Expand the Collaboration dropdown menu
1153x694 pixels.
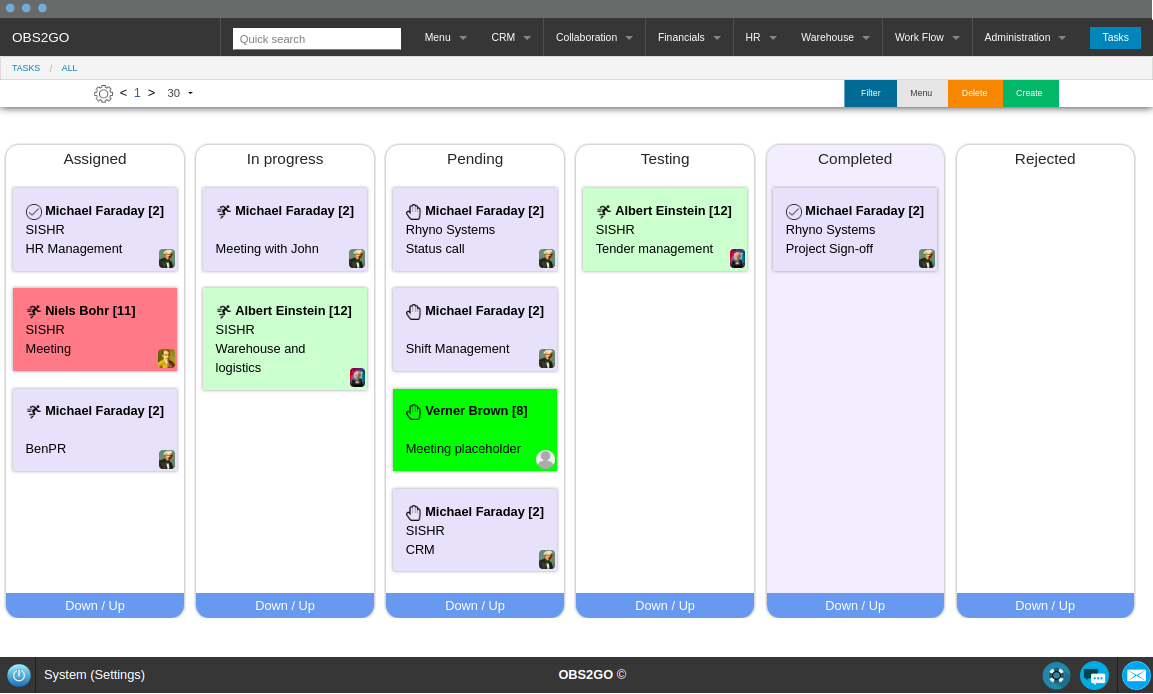click(x=594, y=37)
